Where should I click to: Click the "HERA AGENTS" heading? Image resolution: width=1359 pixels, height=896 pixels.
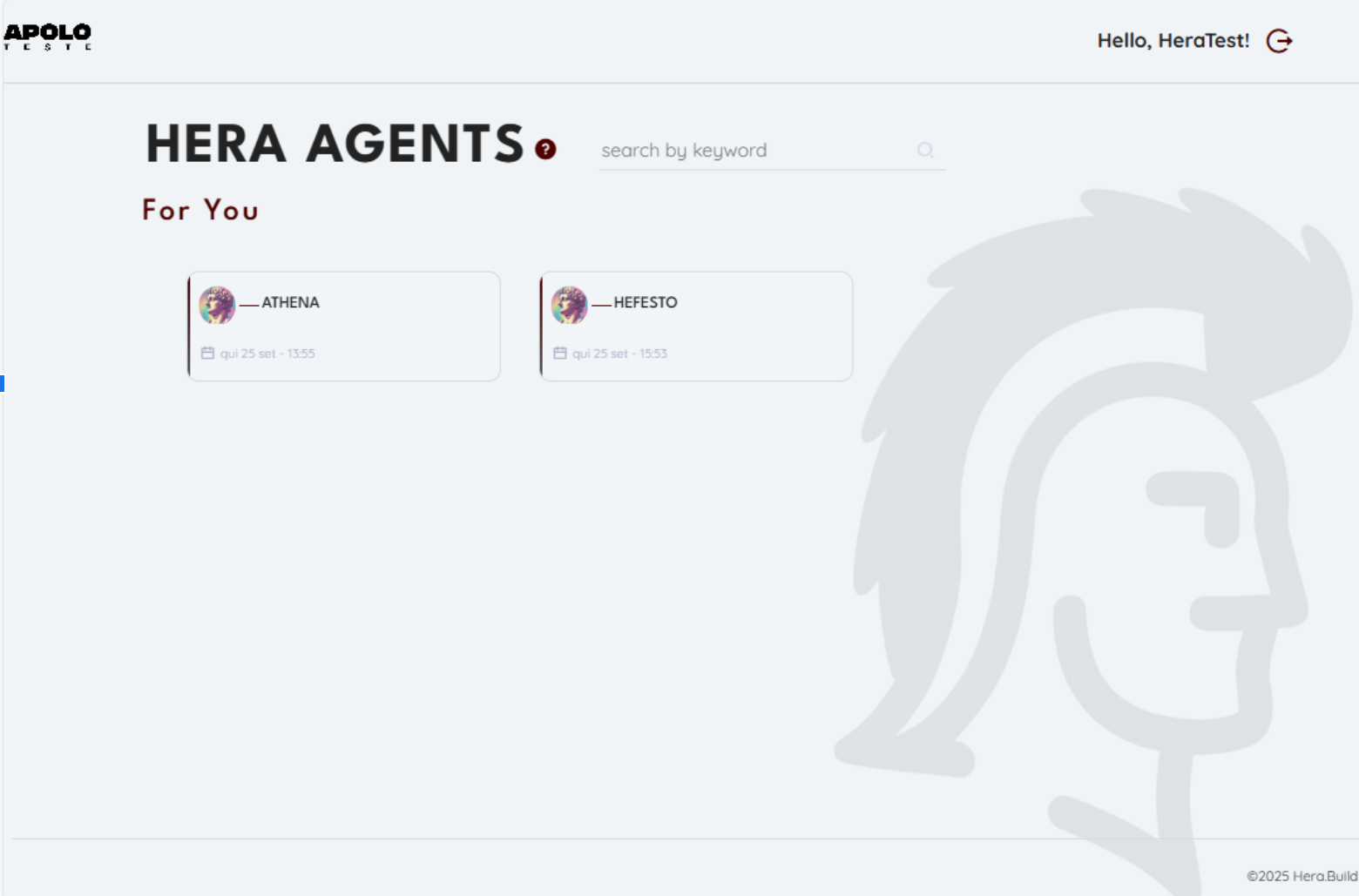pyautogui.click(x=335, y=144)
